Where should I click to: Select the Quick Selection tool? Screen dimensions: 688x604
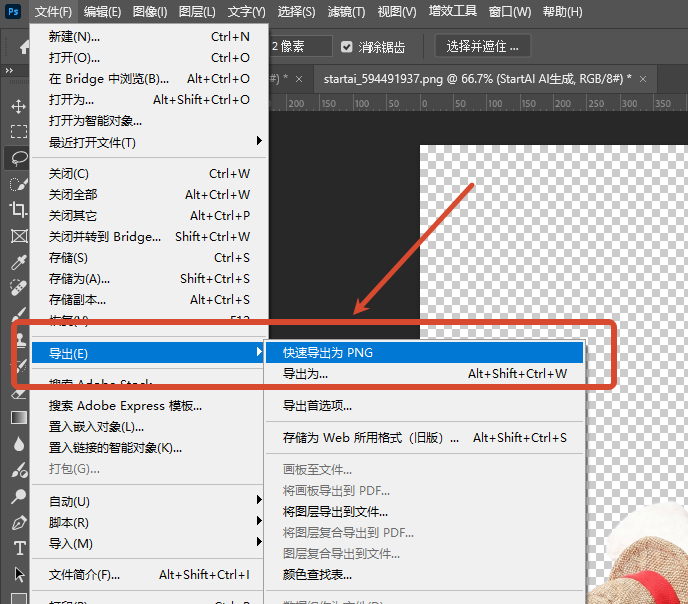point(18,184)
